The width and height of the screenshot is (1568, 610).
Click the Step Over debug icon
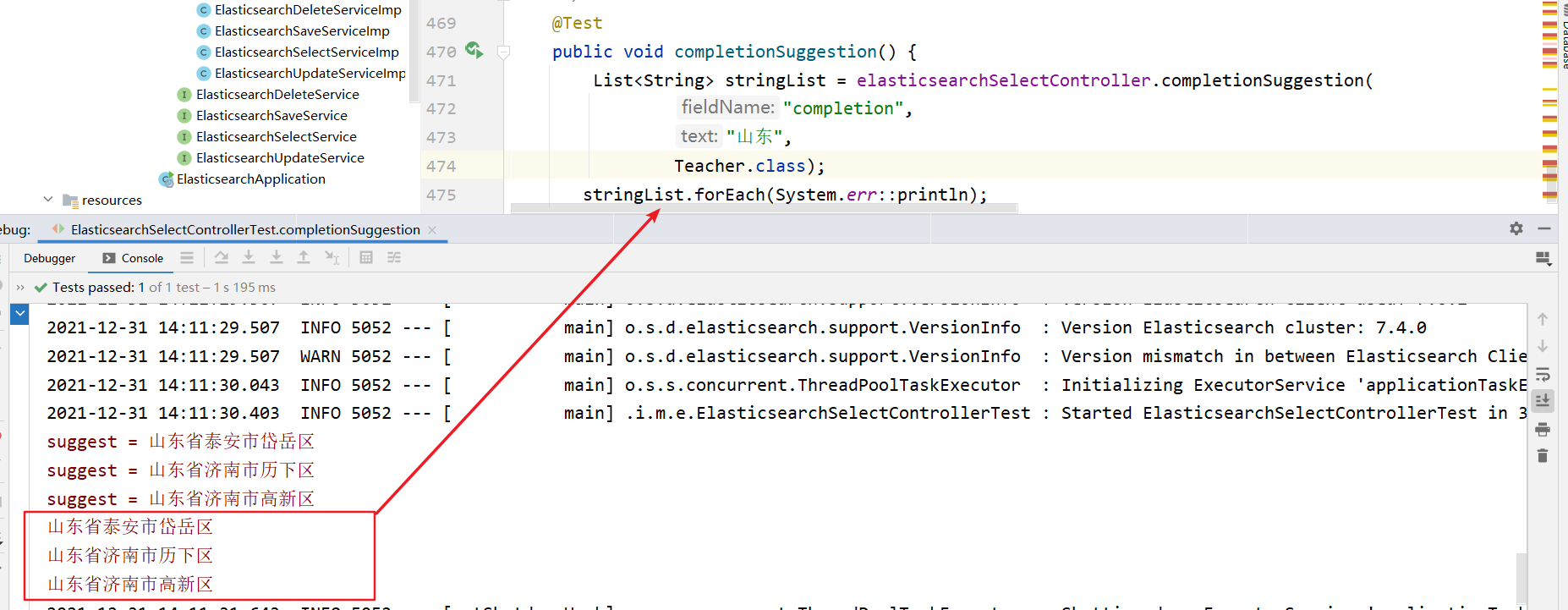[222, 257]
